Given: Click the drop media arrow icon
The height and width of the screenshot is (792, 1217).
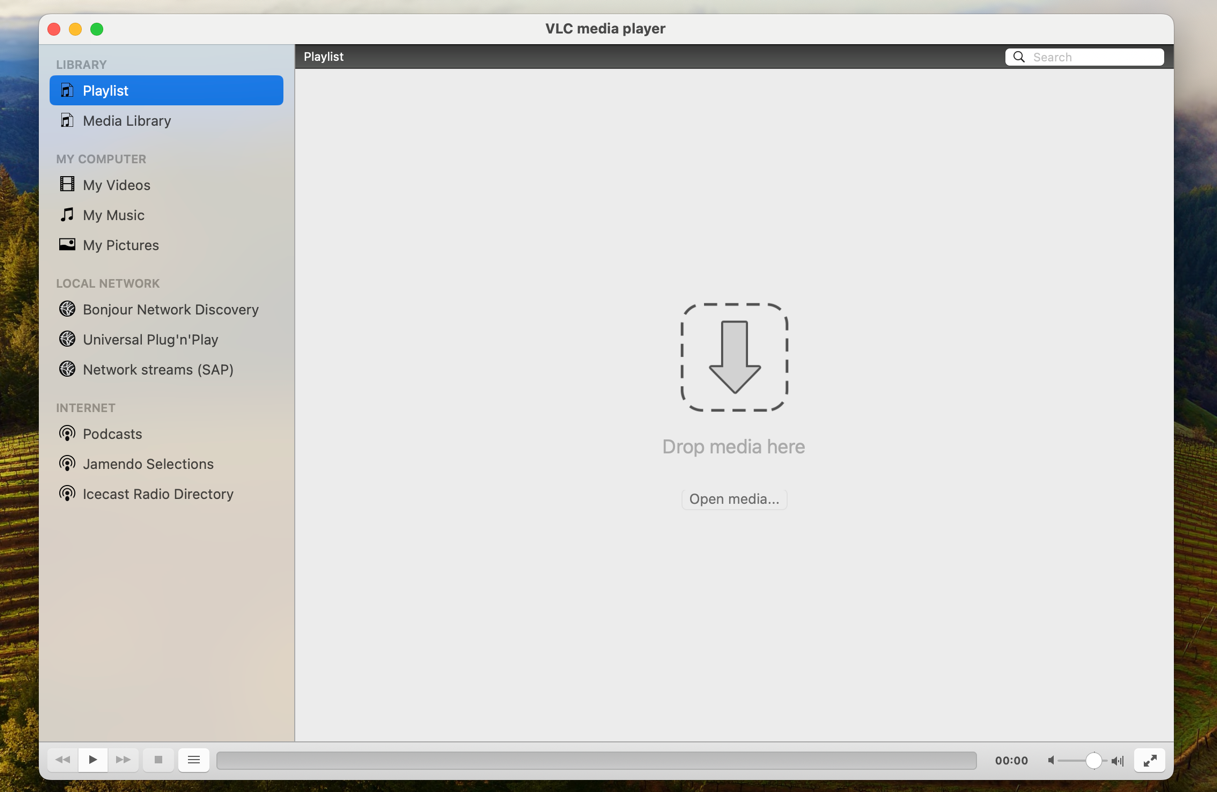Looking at the screenshot, I should tap(735, 357).
